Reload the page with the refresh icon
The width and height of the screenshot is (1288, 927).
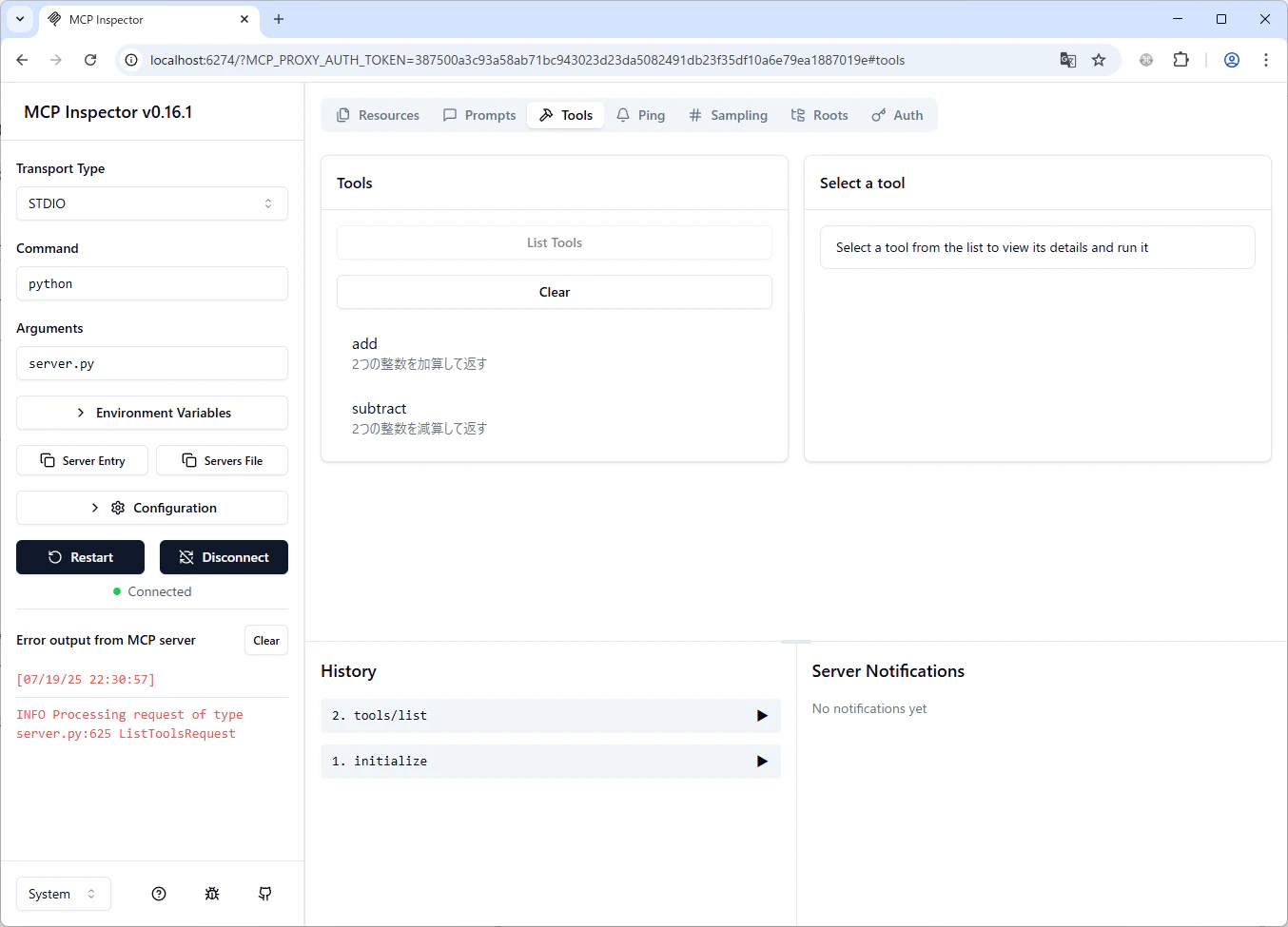coord(90,60)
